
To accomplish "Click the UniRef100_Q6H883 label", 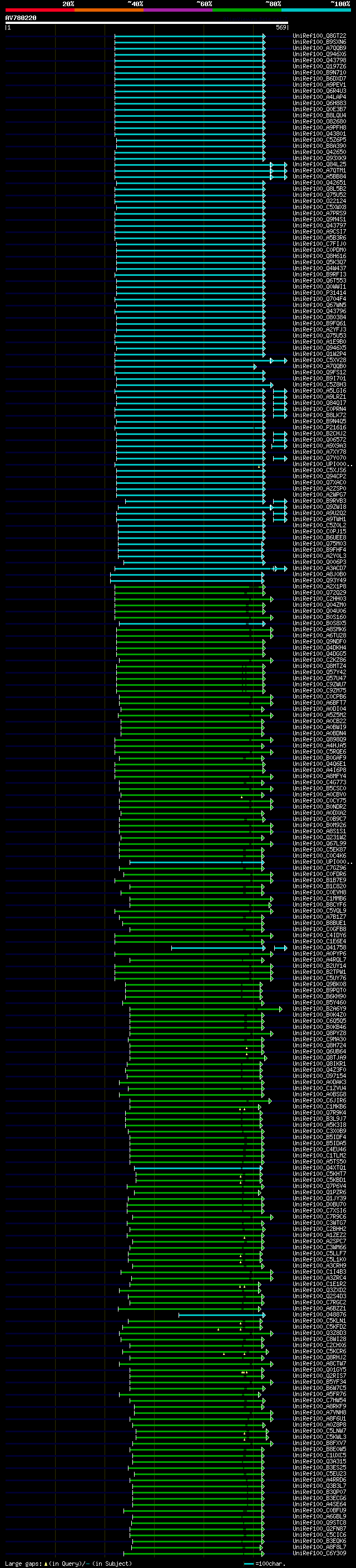I will [x=319, y=103].
